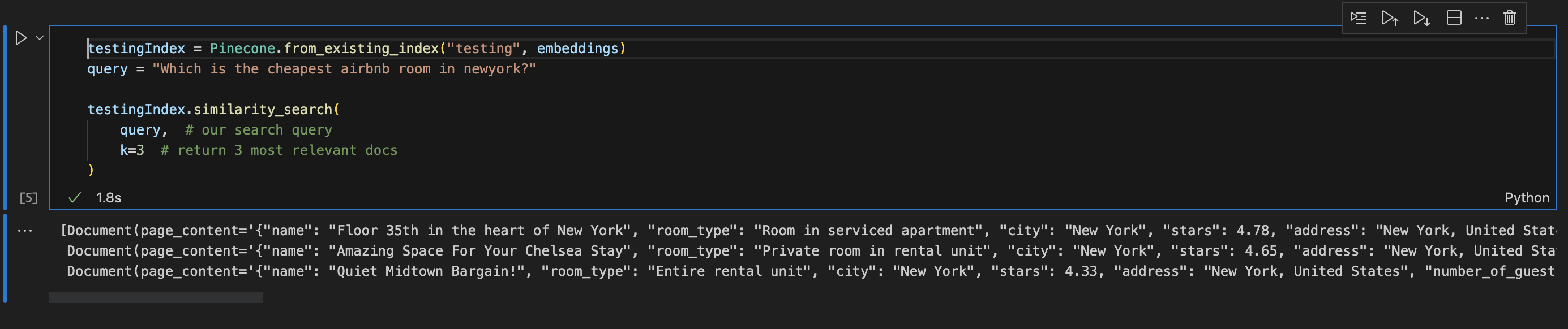Execute this cell and all below

[x=1423, y=18]
